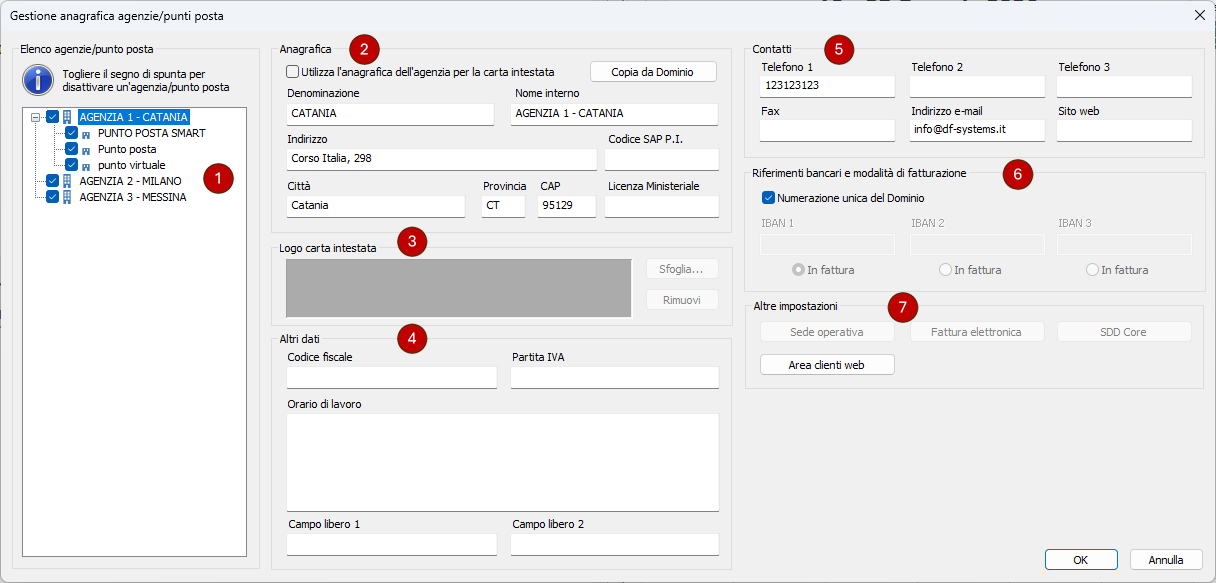Click the icon next to Punto posta

pyautogui.click(x=86, y=150)
